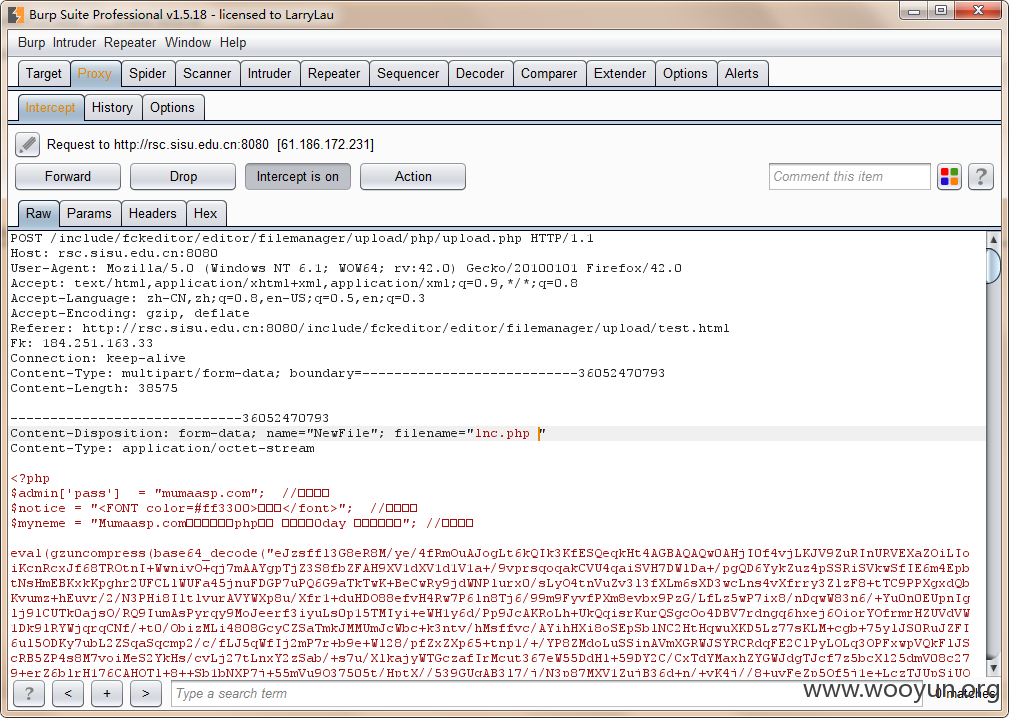Open the Proxy History sub-tab
The width and height of the screenshot is (1009, 718).
[x=112, y=107]
